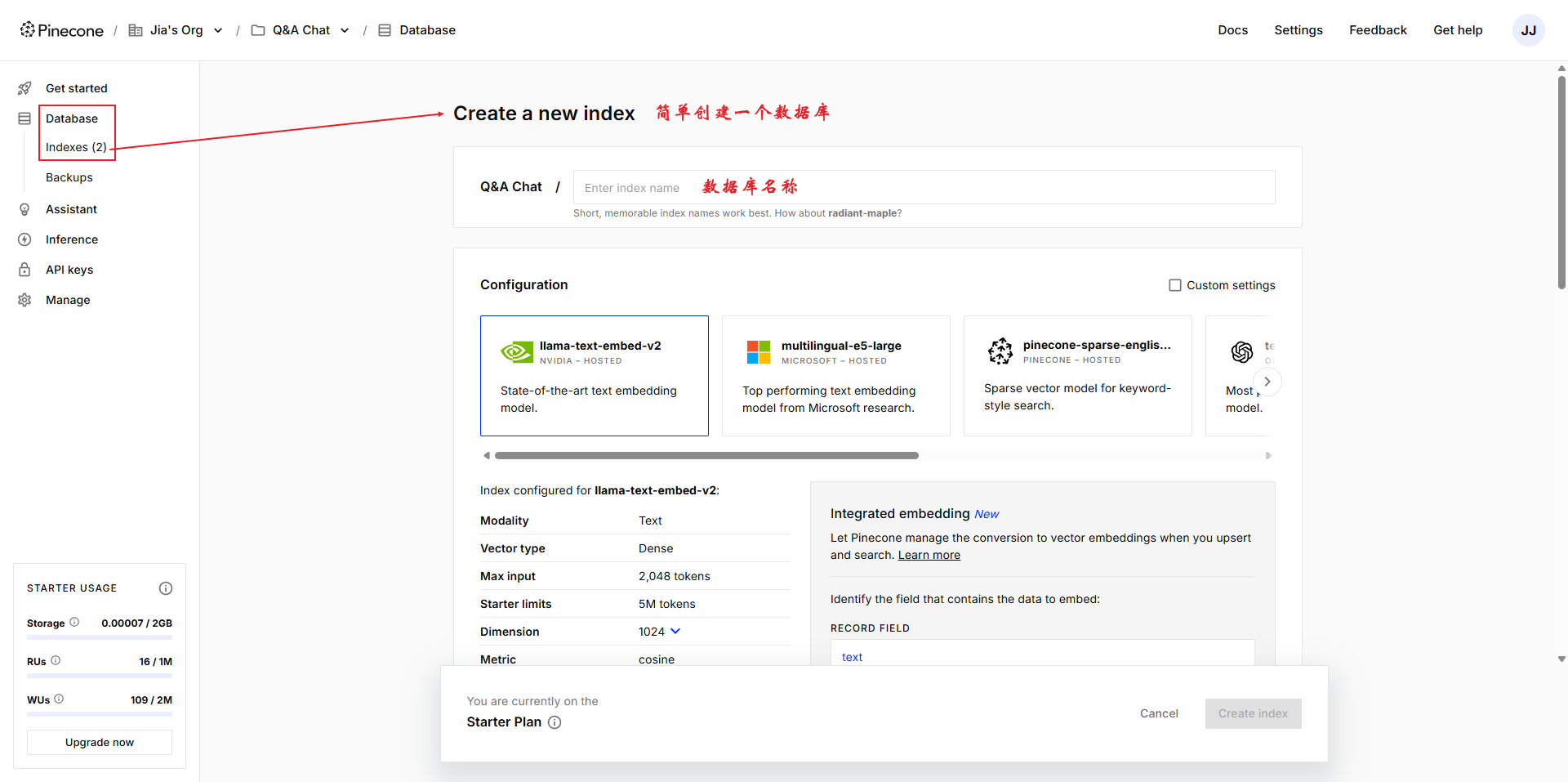
Task: Click the horizontal model list scrollbar
Action: pyautogui.click(x=706, y=456)
